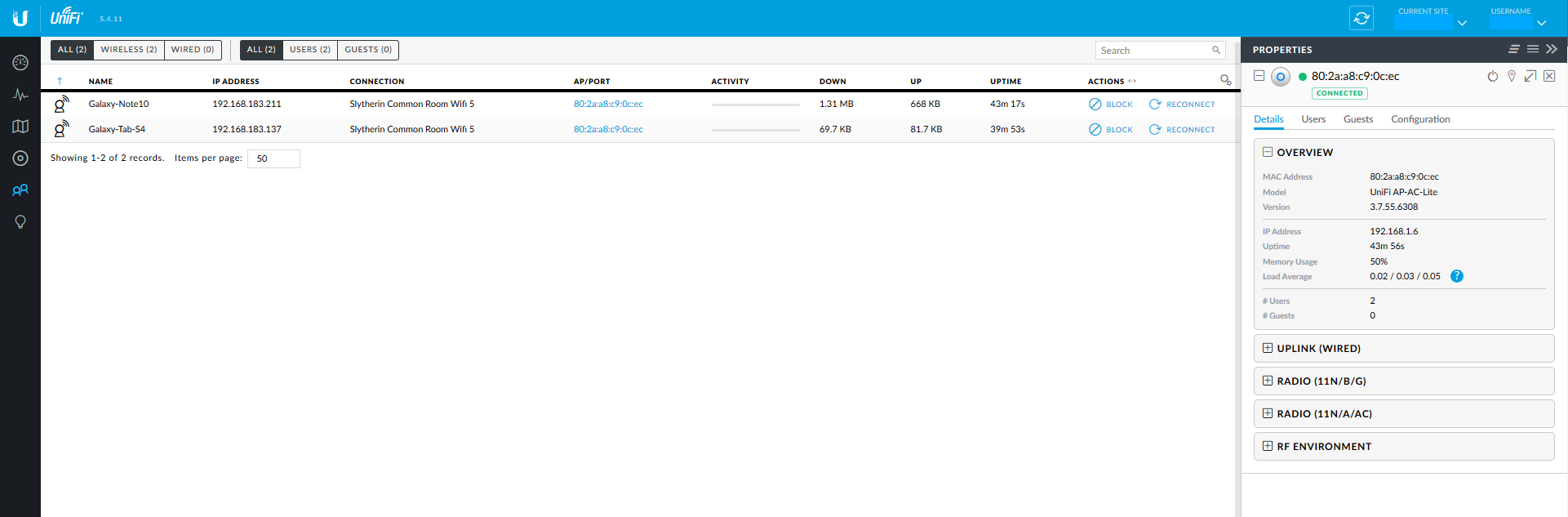Switch to the Users tab in Properties

[x=1313, y=119]
